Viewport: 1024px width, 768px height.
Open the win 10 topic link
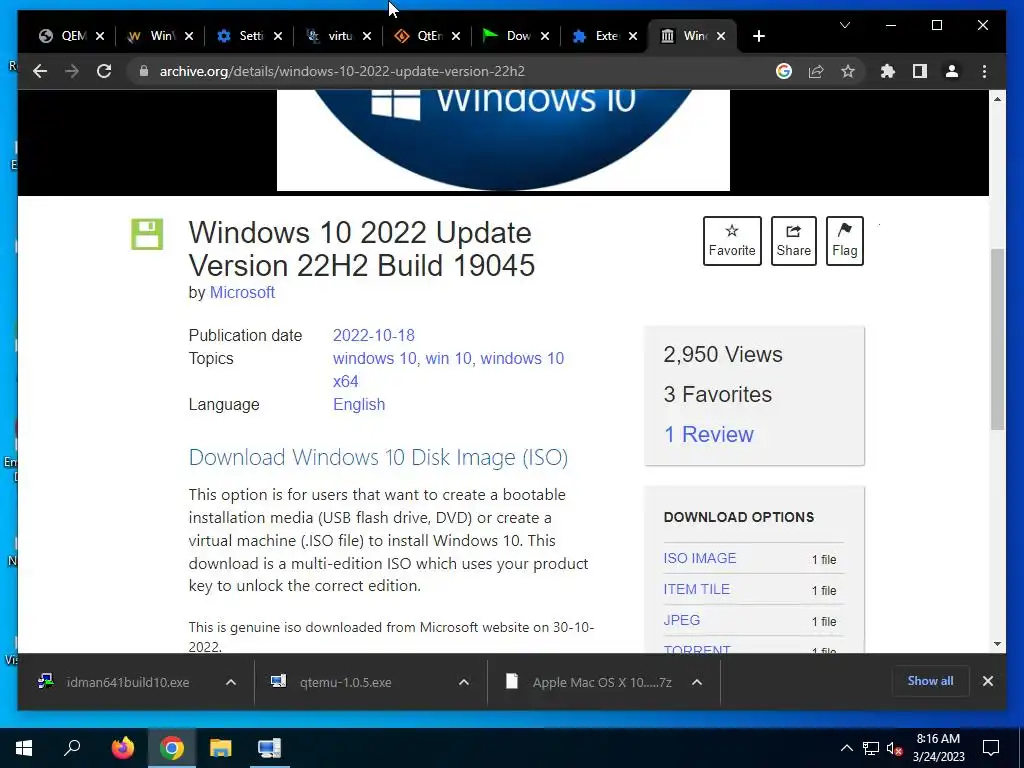[x=447, y=358]
